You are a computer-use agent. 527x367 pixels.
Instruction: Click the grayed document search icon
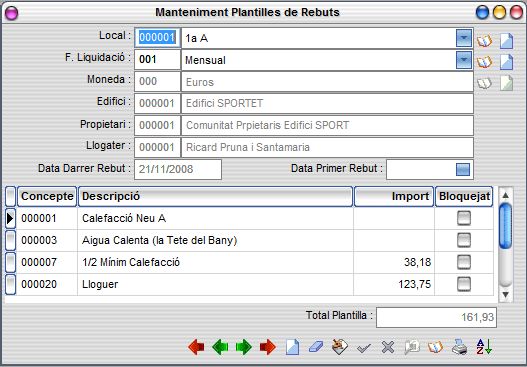click(x=412, y=347)
